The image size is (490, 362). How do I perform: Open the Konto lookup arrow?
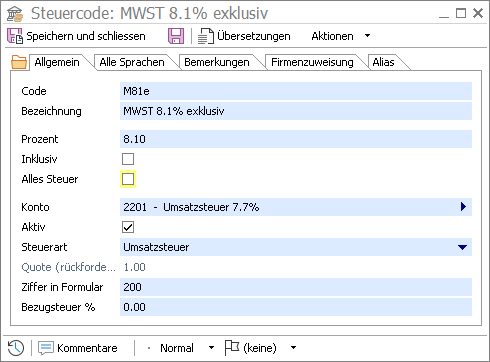click(463, 207)
